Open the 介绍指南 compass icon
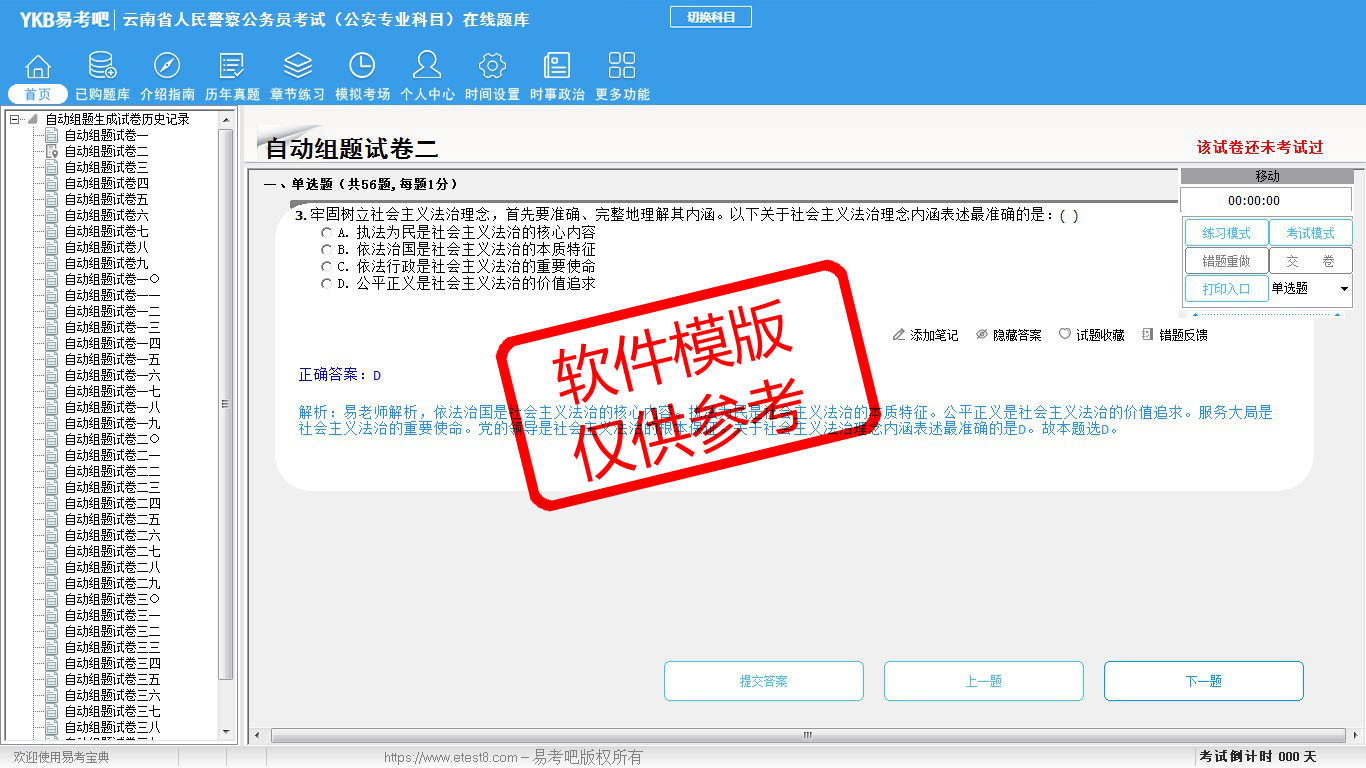The image size is (1366, 768). tap(167, 67)
